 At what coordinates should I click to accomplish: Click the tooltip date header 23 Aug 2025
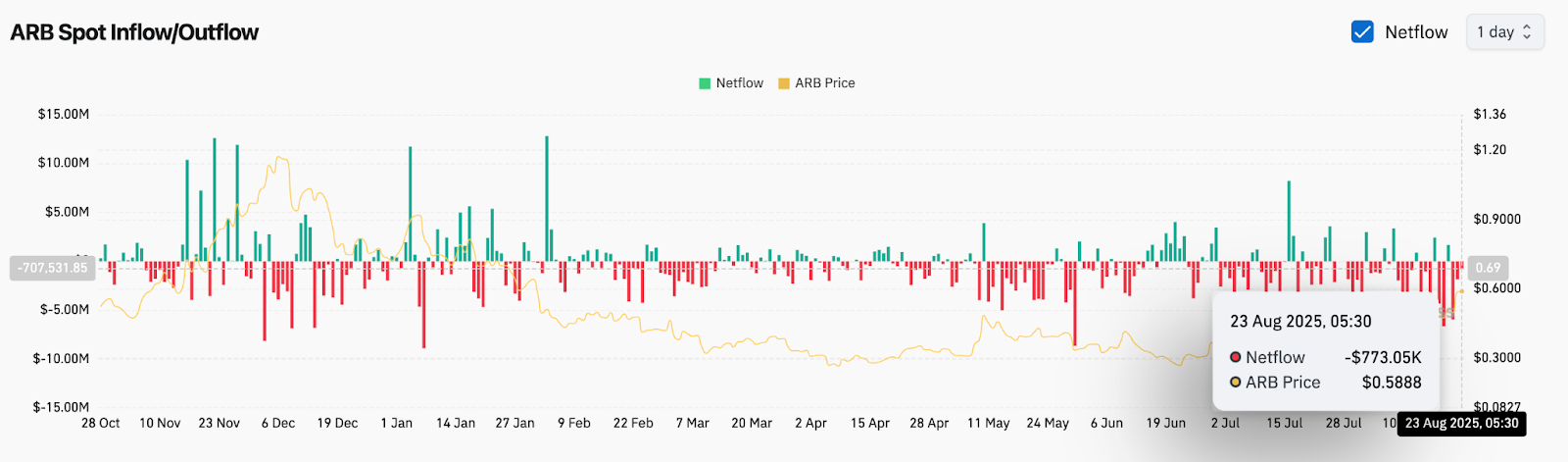pos(1300,322)
